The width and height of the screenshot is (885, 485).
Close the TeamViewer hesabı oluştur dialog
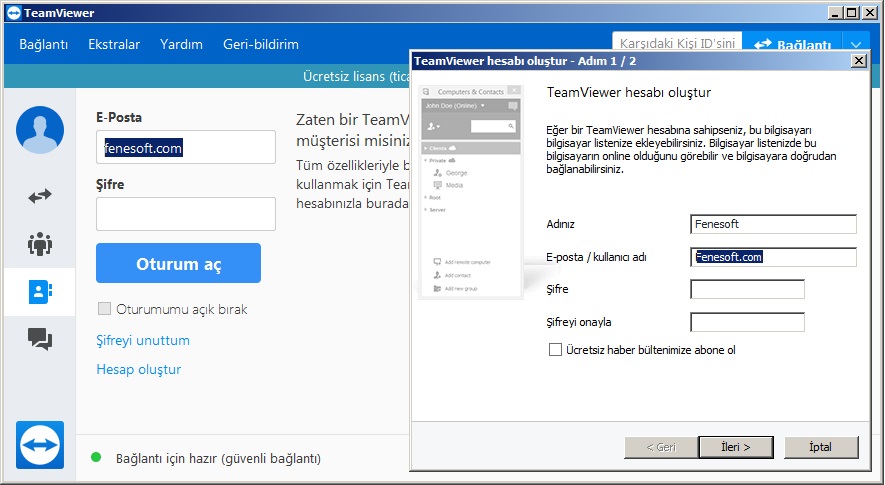pos(858,60)
